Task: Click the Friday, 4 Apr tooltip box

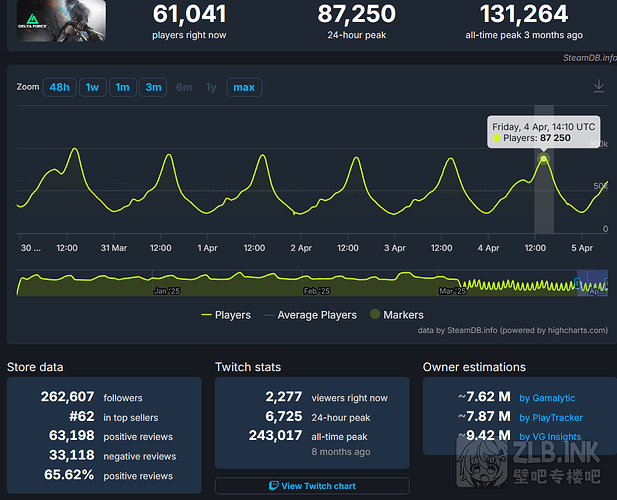Action: [x=543, y=132]
